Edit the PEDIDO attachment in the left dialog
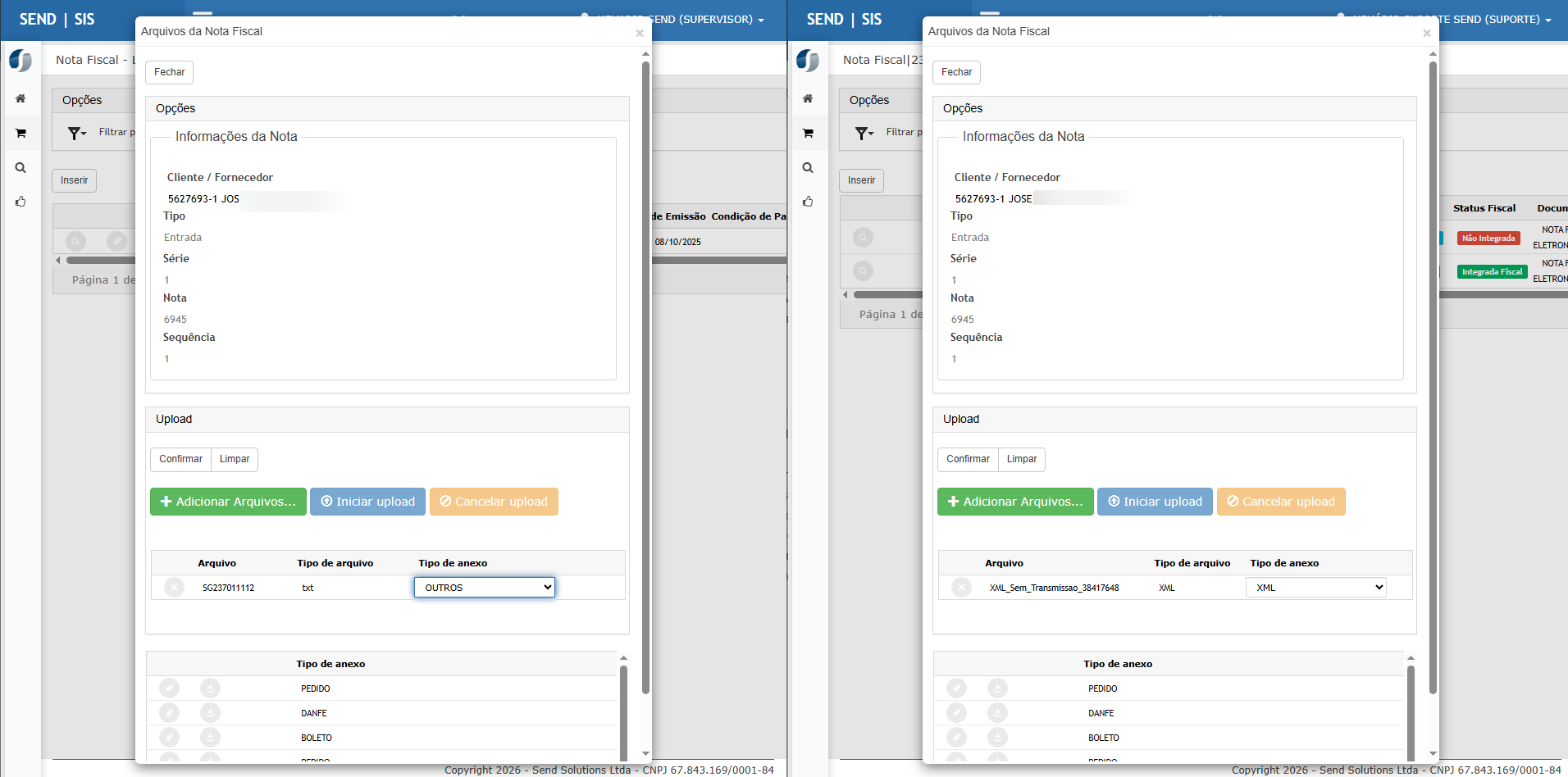The image size is (1568, 777). pos(169,688)
